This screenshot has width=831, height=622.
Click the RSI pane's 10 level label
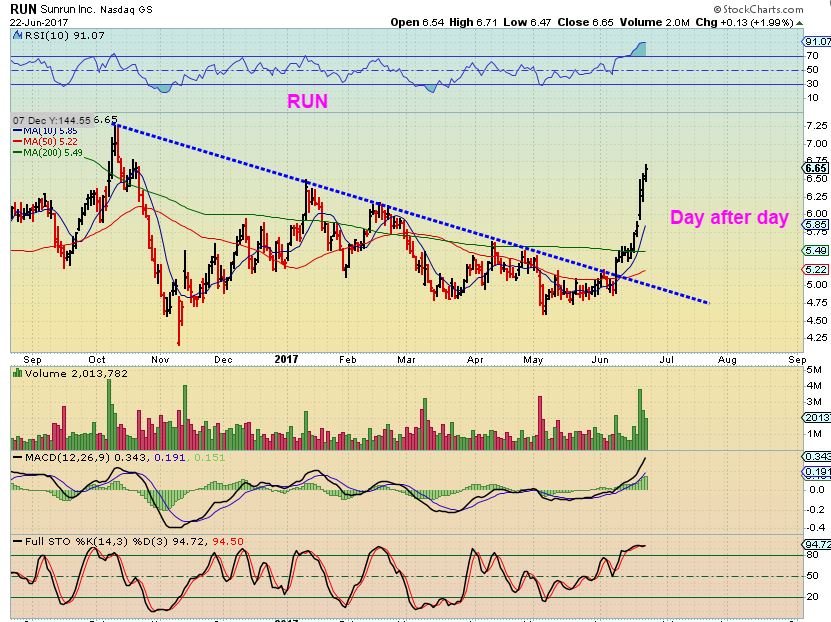pyautogui.click(x=812, y=98)
